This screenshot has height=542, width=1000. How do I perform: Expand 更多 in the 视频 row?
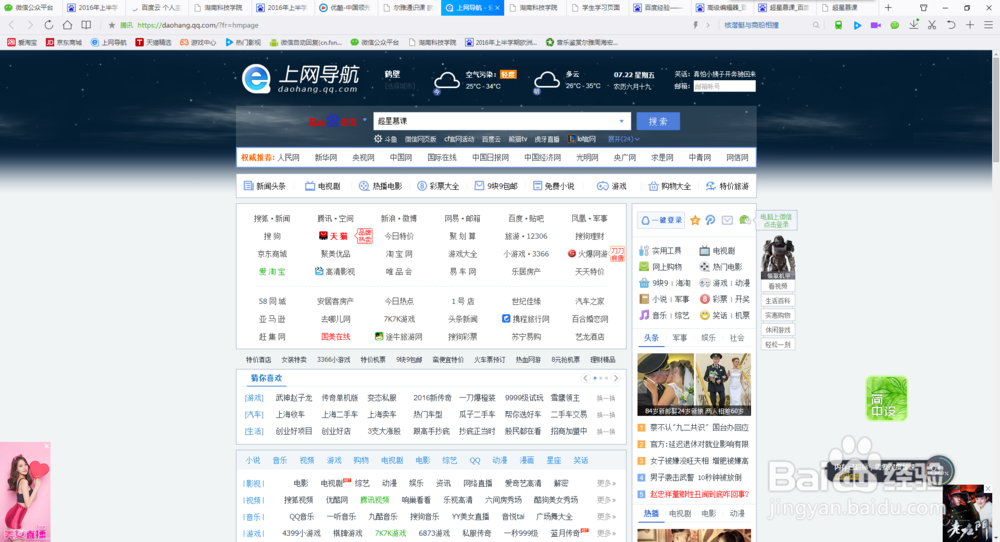point(607,500)
